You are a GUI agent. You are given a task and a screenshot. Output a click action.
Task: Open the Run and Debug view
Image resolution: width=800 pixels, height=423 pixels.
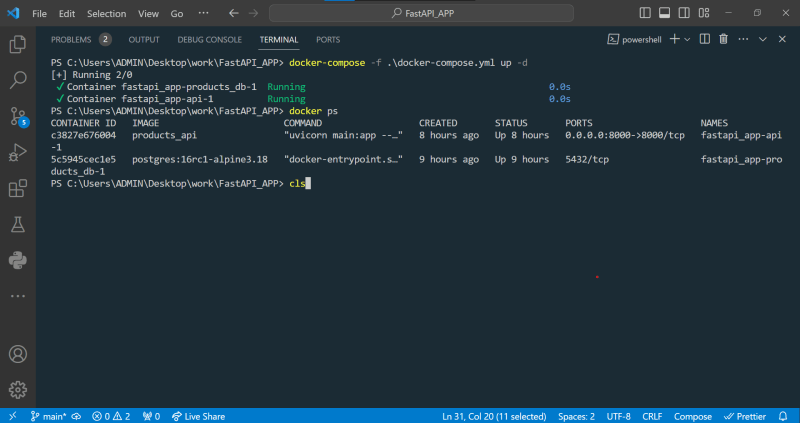[18, 153]
